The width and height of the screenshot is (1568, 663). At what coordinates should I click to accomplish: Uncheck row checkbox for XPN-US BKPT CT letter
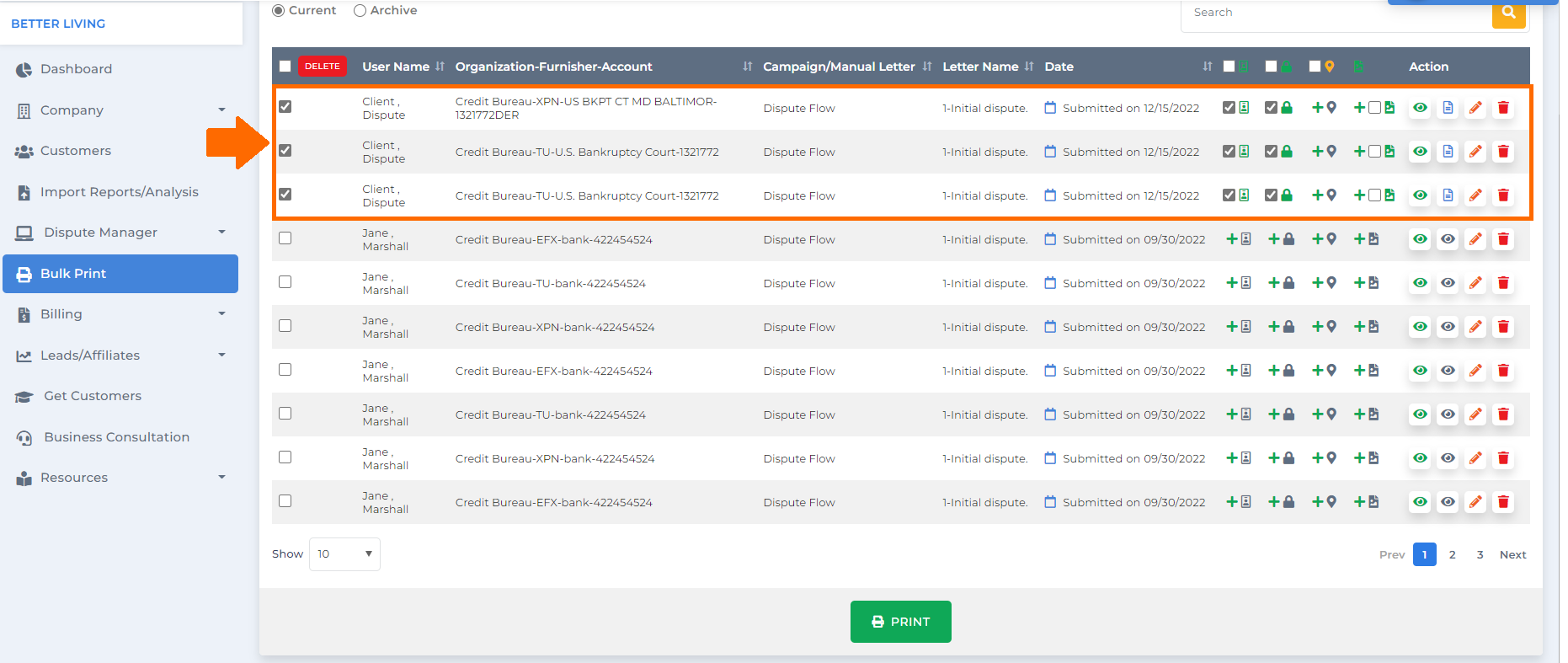click(285, 107)
